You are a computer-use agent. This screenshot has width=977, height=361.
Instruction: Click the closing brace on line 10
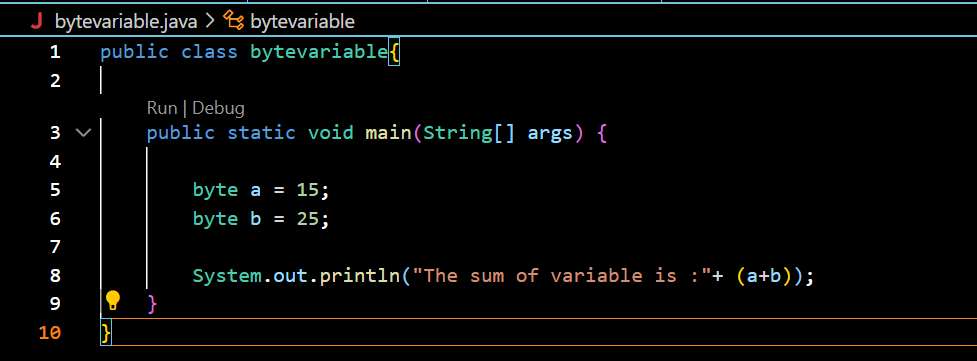(106, 332)
